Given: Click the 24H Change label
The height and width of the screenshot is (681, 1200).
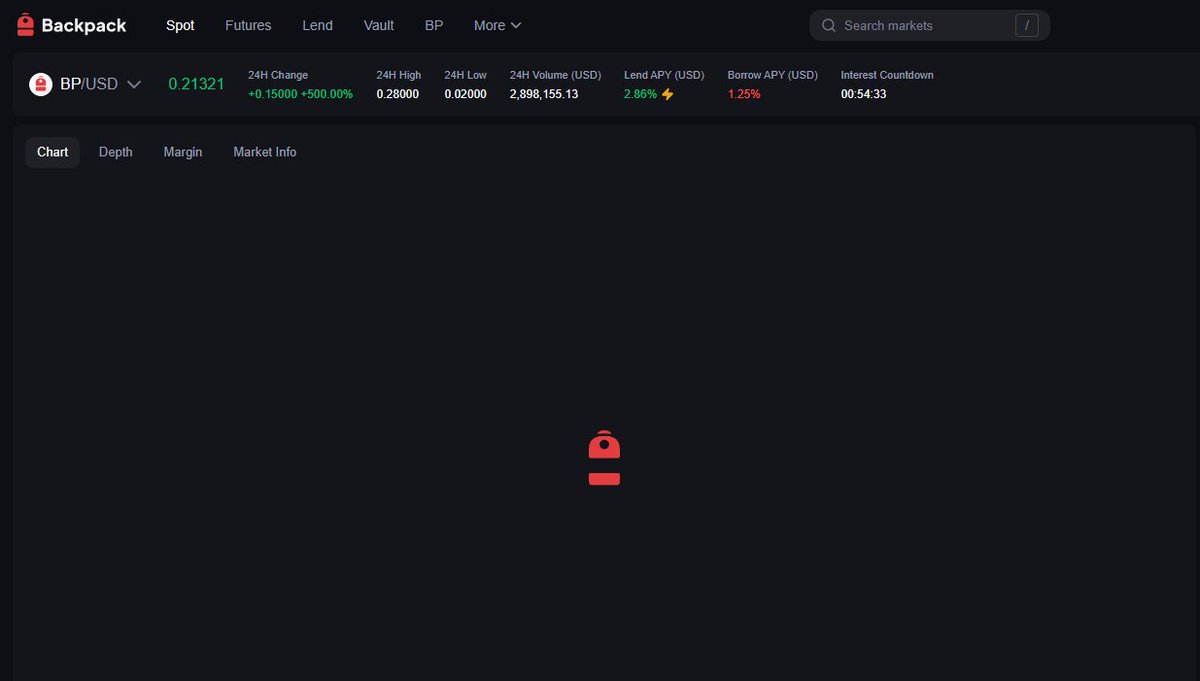Looking at the screenshot, I should pyautogui.click(x=278, y=75).
